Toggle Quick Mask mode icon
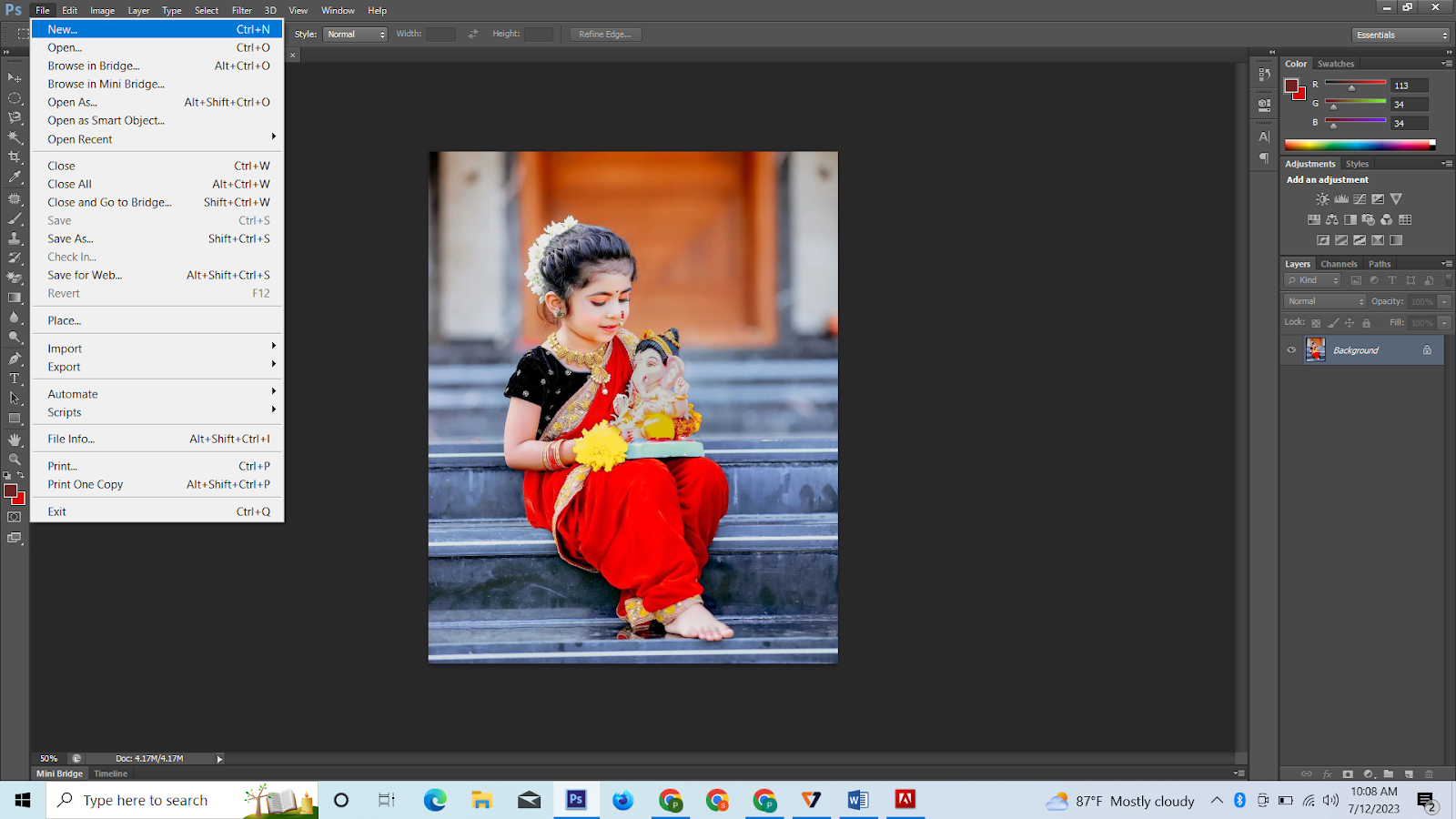The image size is (1456, 819). (x=15, y=518)
